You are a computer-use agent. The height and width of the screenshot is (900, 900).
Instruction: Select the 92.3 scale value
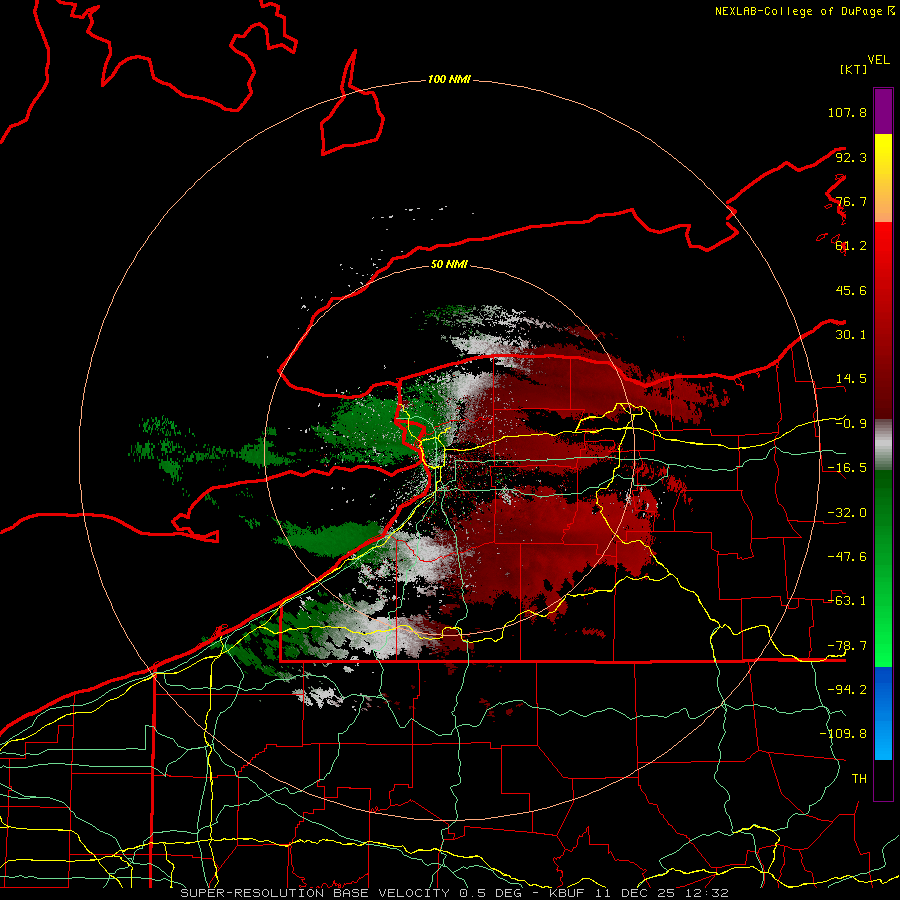[x=851, y=157]
